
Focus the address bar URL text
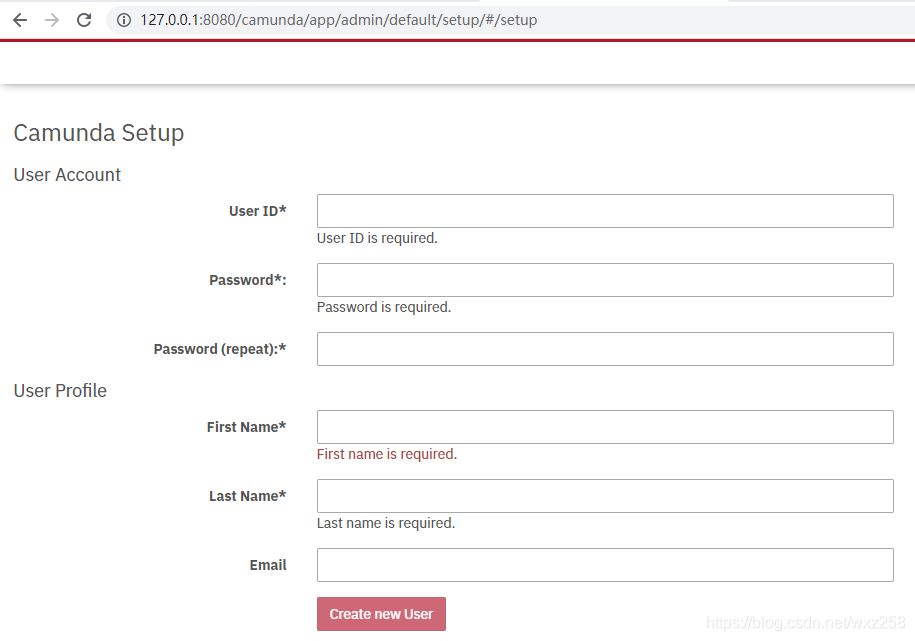(x=338, y=20)
